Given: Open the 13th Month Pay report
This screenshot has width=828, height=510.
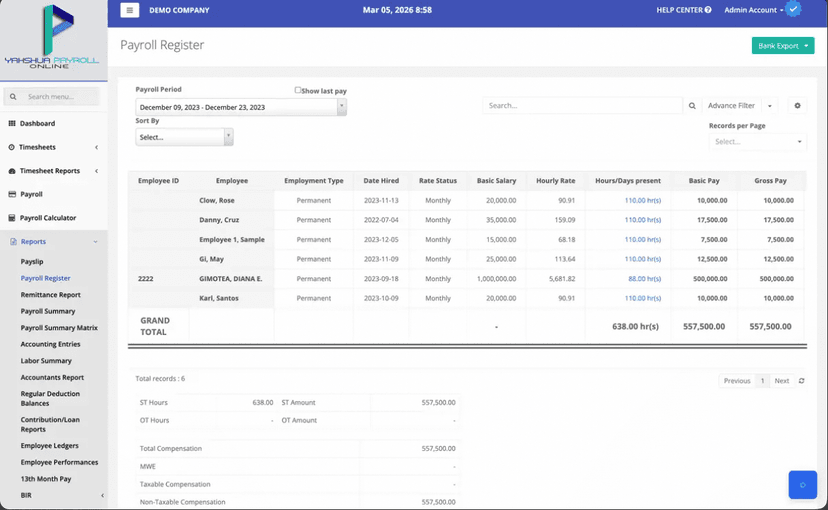Looking at the screenshot, I should coord(46,479).
